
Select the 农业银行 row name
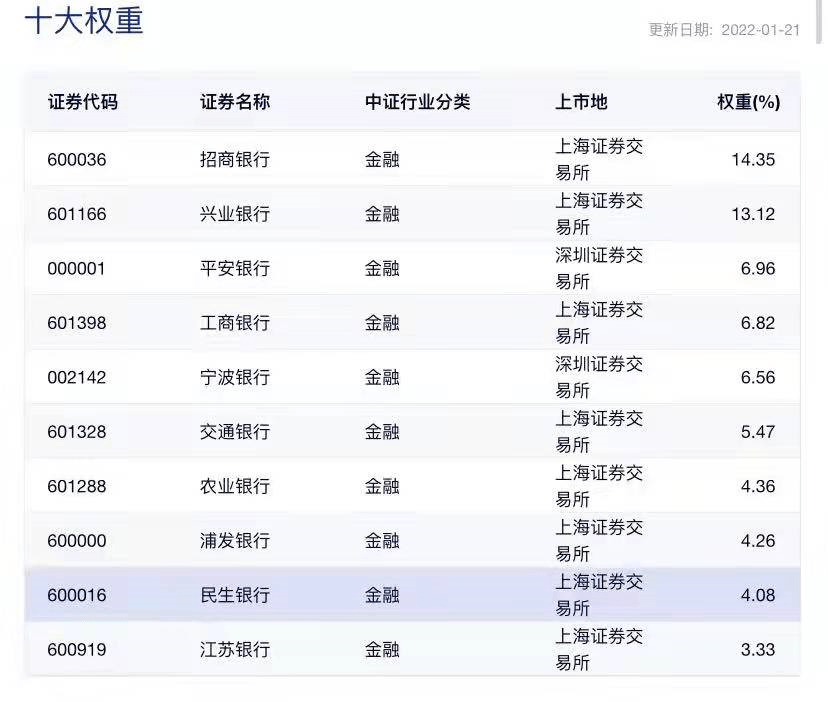click(235, 487)
